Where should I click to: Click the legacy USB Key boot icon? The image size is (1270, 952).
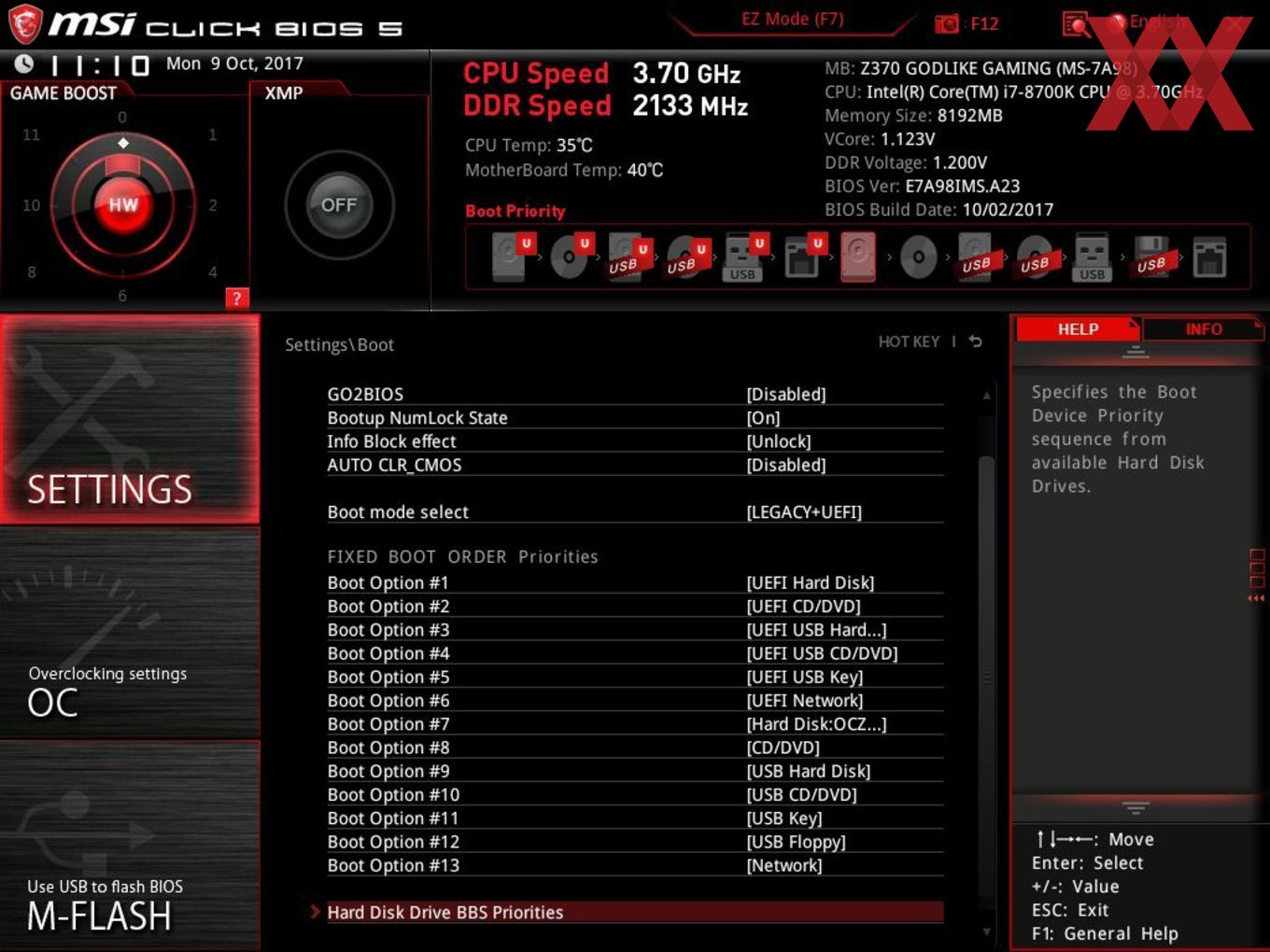(x=1092, y=257)
